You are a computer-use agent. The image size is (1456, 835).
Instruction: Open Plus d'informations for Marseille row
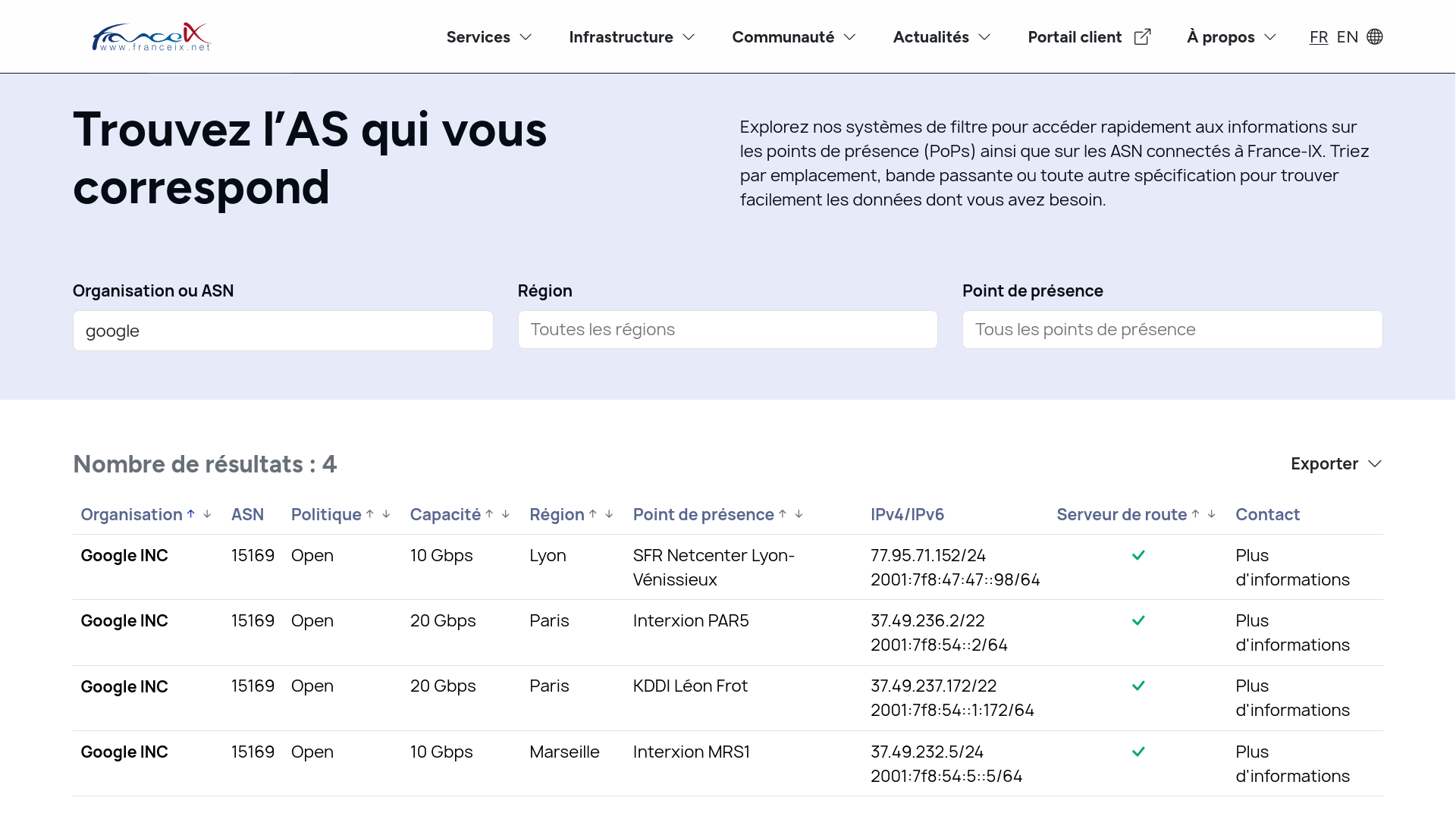(x=1292, y=764)
